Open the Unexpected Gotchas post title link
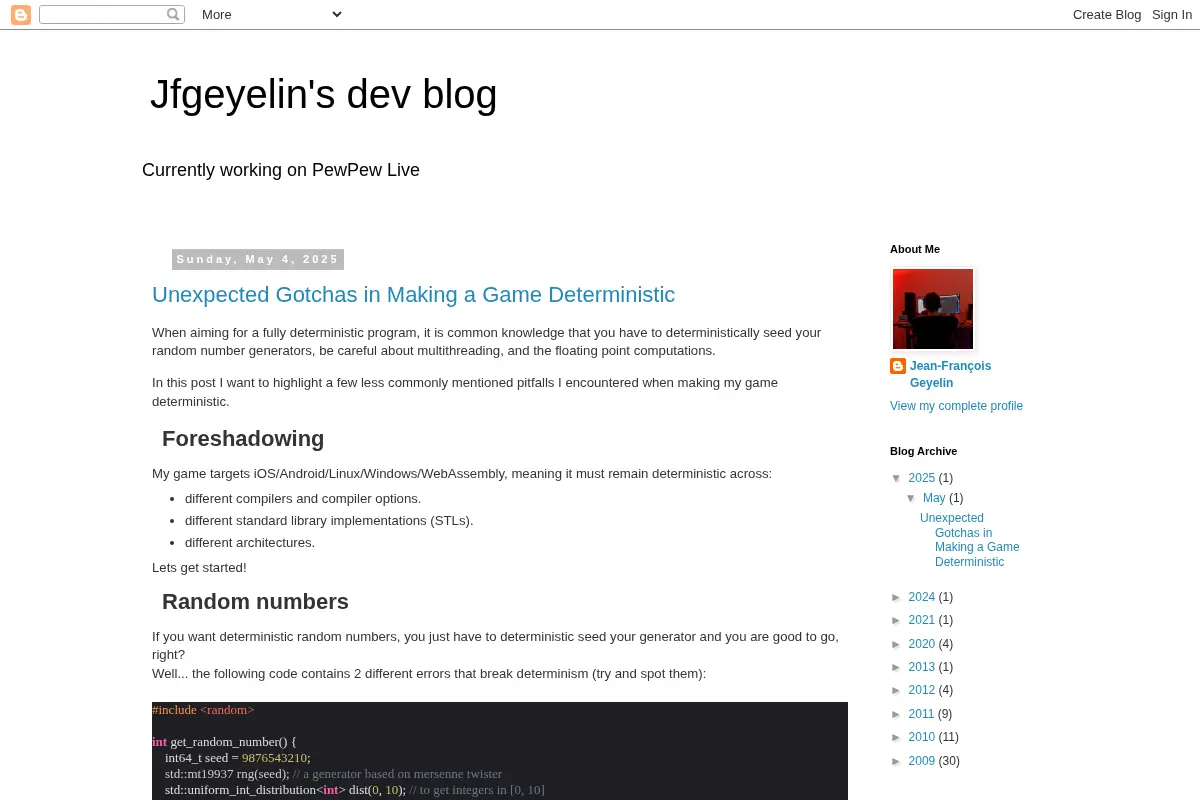Screen dimensions: 1200x800 click(413, 295)
